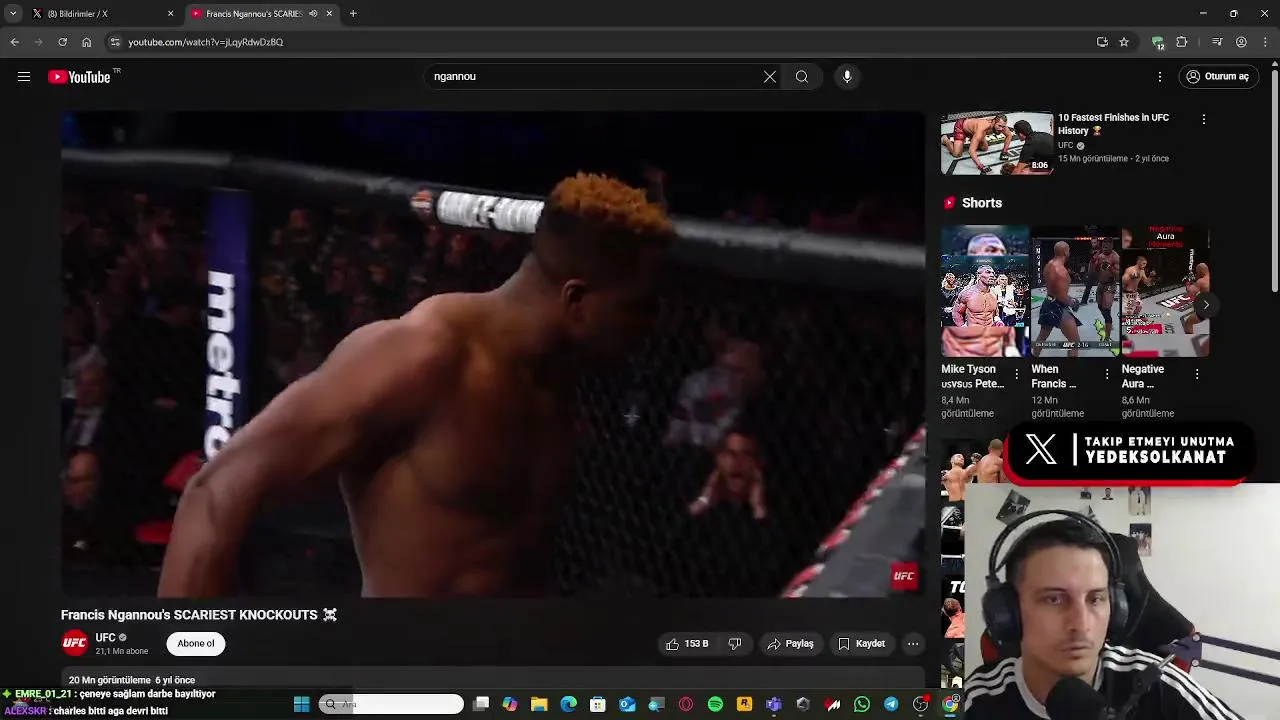Open File Explorer from the taskbar
The image size is (1280, 720).
click(x=539, y=704)
